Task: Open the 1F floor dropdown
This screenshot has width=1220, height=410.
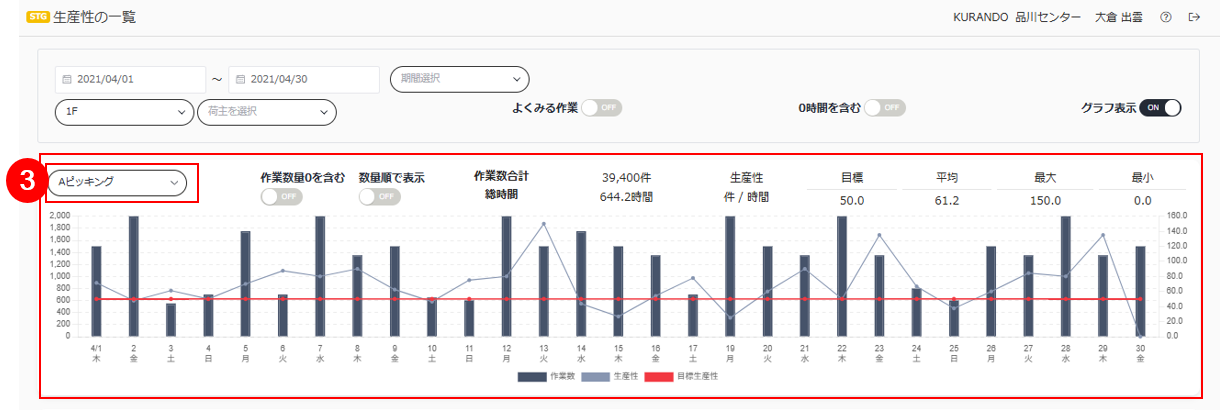Action: point(125,112)
